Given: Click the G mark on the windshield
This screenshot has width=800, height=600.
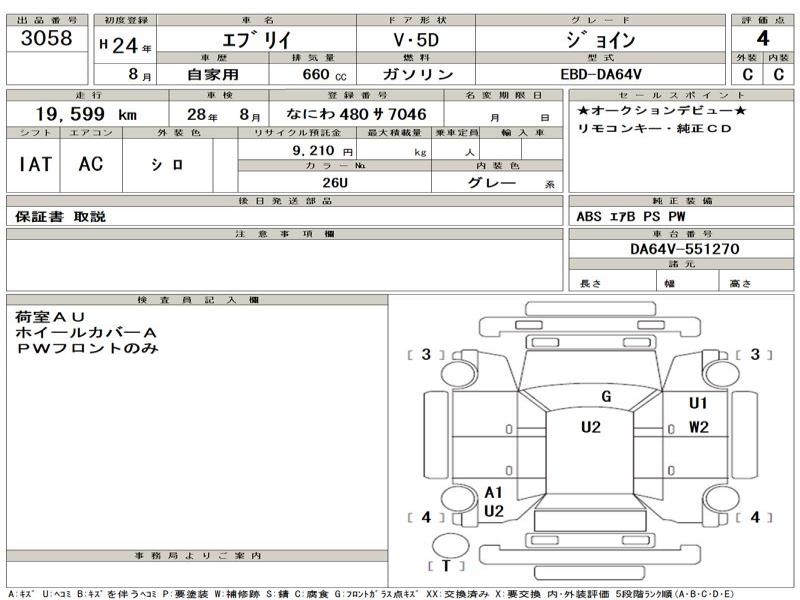Looking at the screenshot, I should click(606, 397).
